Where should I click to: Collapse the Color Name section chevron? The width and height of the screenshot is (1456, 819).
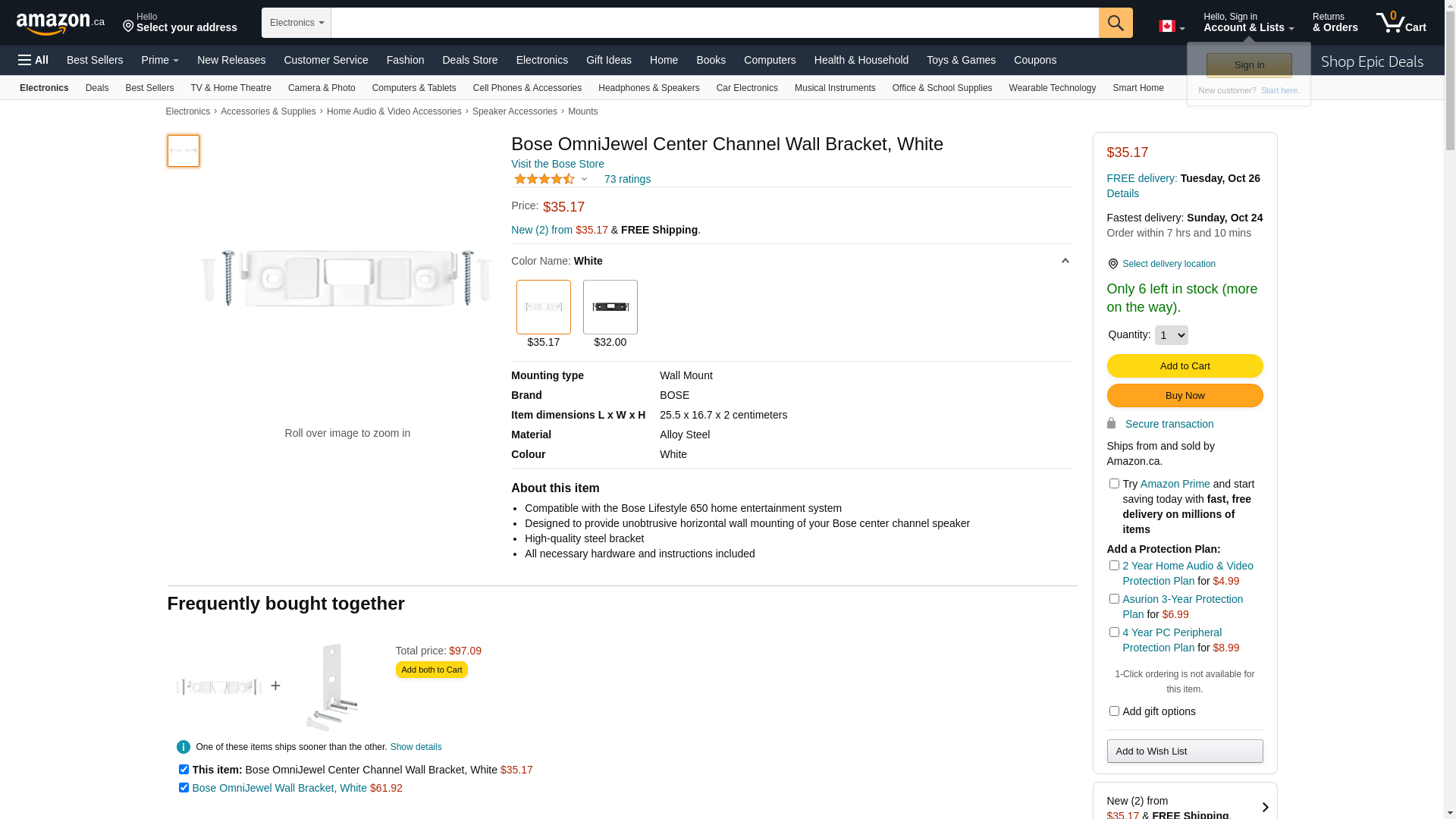(1065, 261)
